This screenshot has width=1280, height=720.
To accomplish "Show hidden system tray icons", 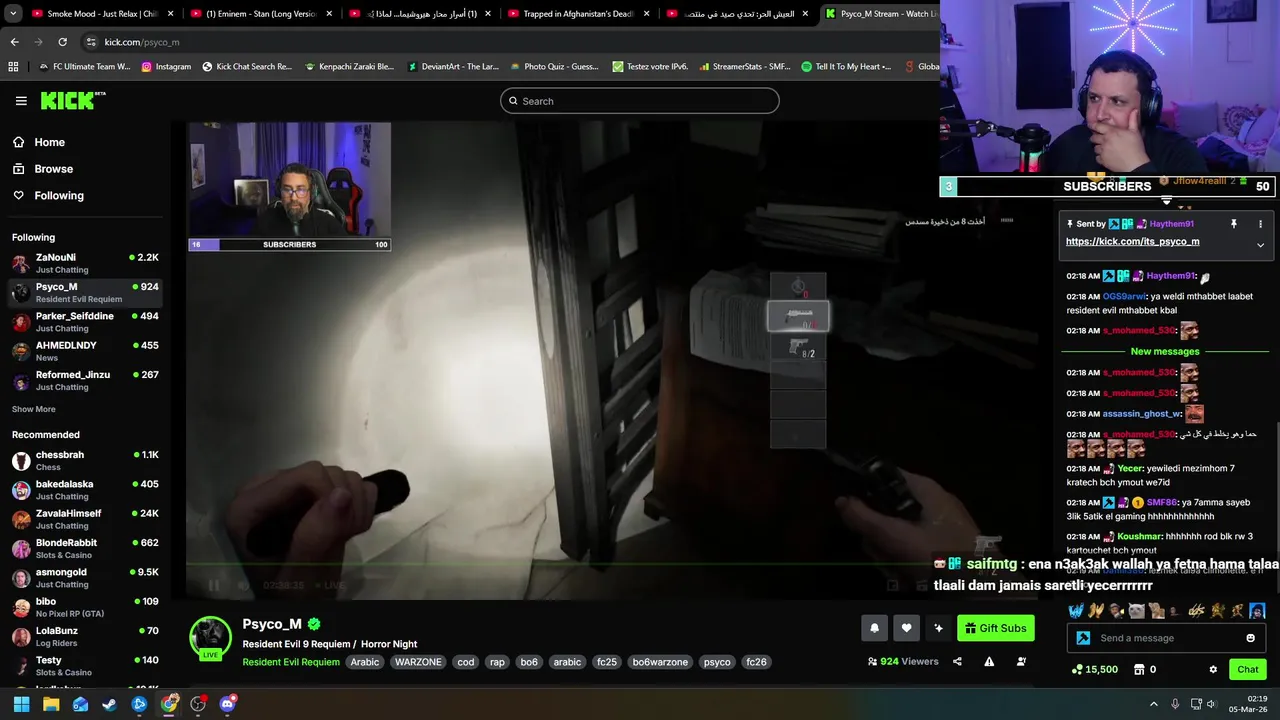I will (1153, 704).
